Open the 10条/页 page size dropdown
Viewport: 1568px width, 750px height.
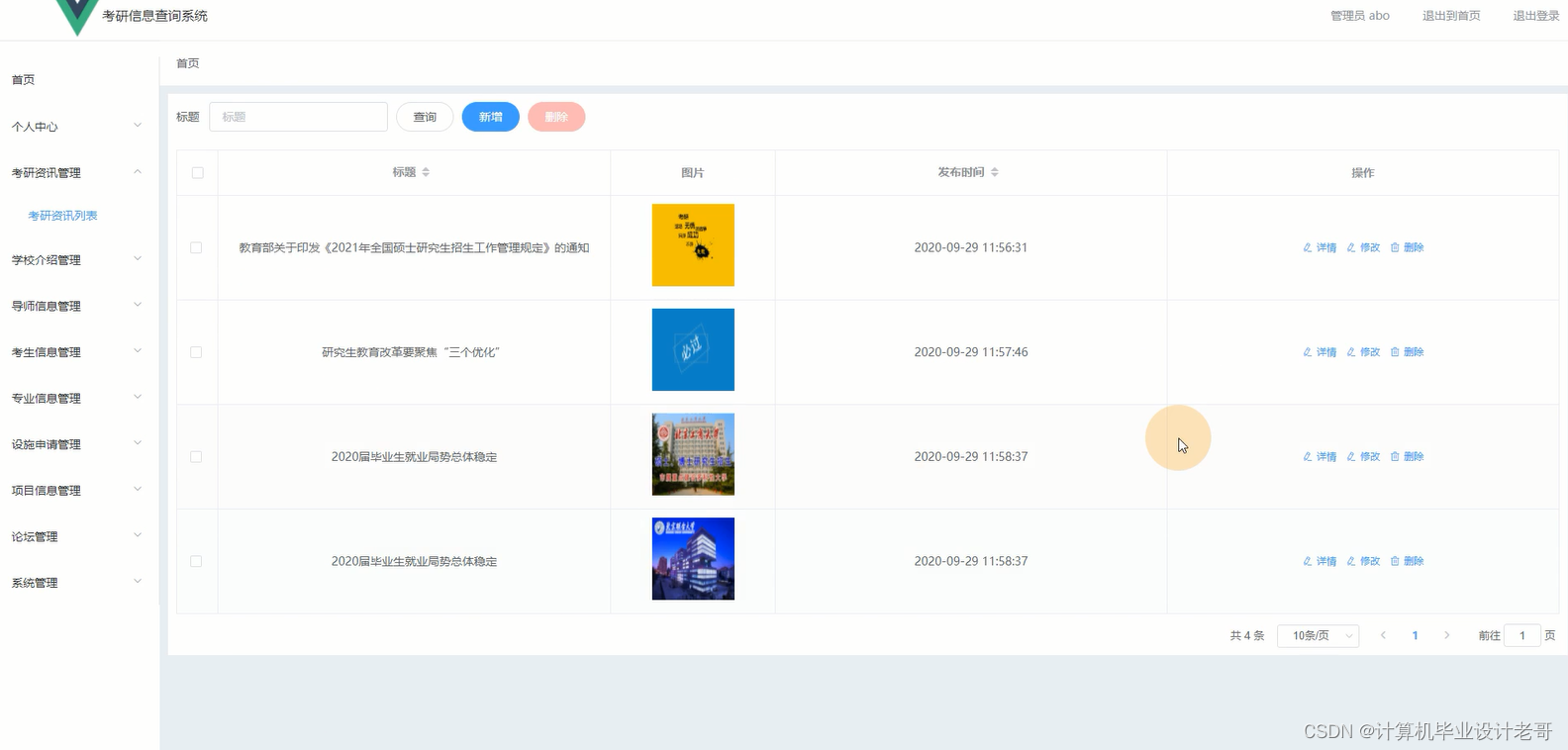tap(1319, 635)
